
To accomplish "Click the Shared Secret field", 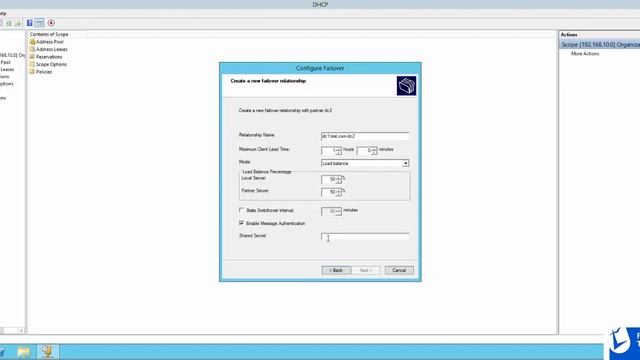I will [365, 237].
